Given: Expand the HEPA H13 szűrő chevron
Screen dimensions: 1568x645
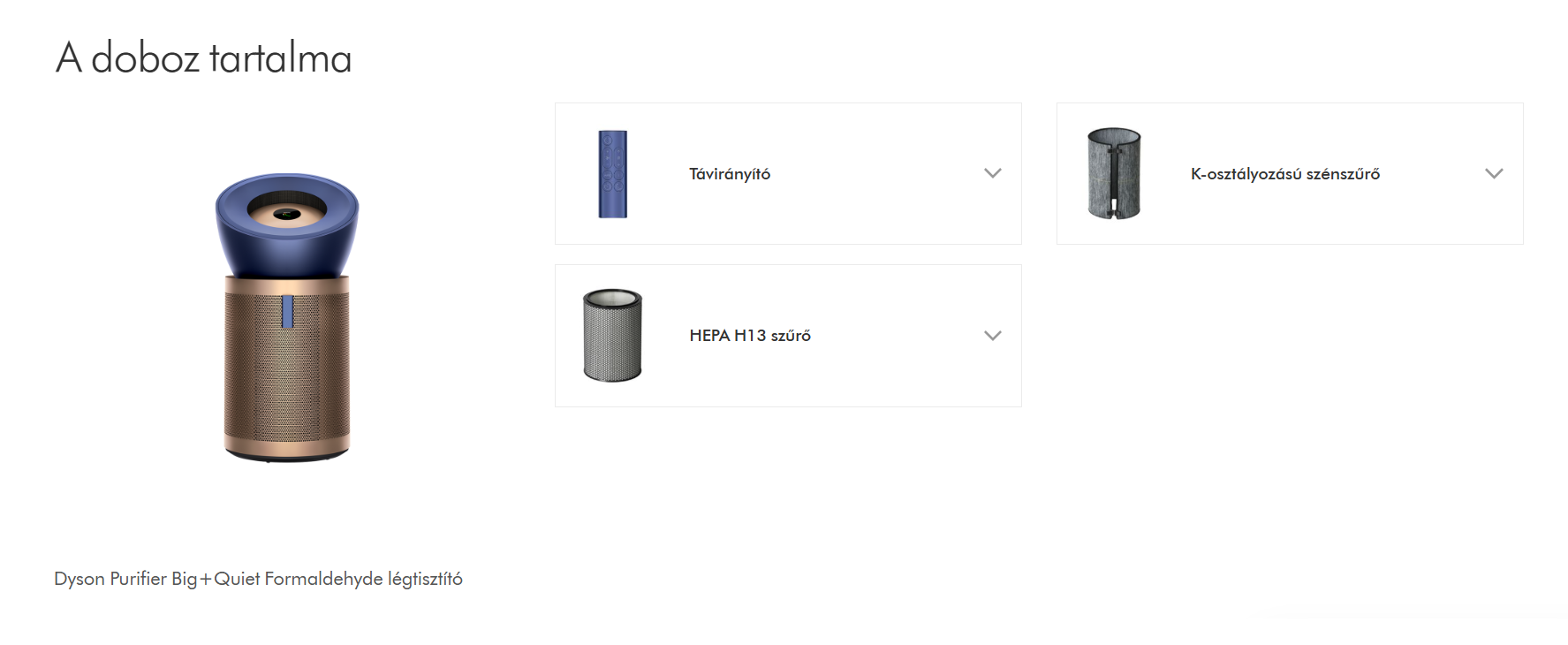Looking at the screenshot, I should [992, 336].
